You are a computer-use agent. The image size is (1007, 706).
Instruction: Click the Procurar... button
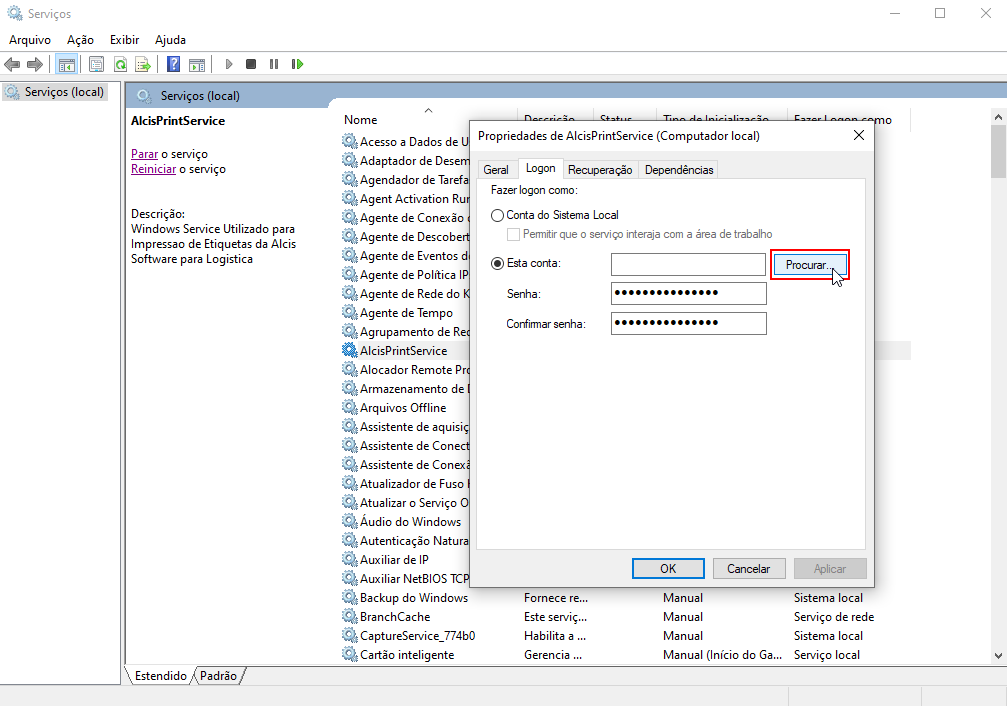pyautogui.click(x=809, y=265)
